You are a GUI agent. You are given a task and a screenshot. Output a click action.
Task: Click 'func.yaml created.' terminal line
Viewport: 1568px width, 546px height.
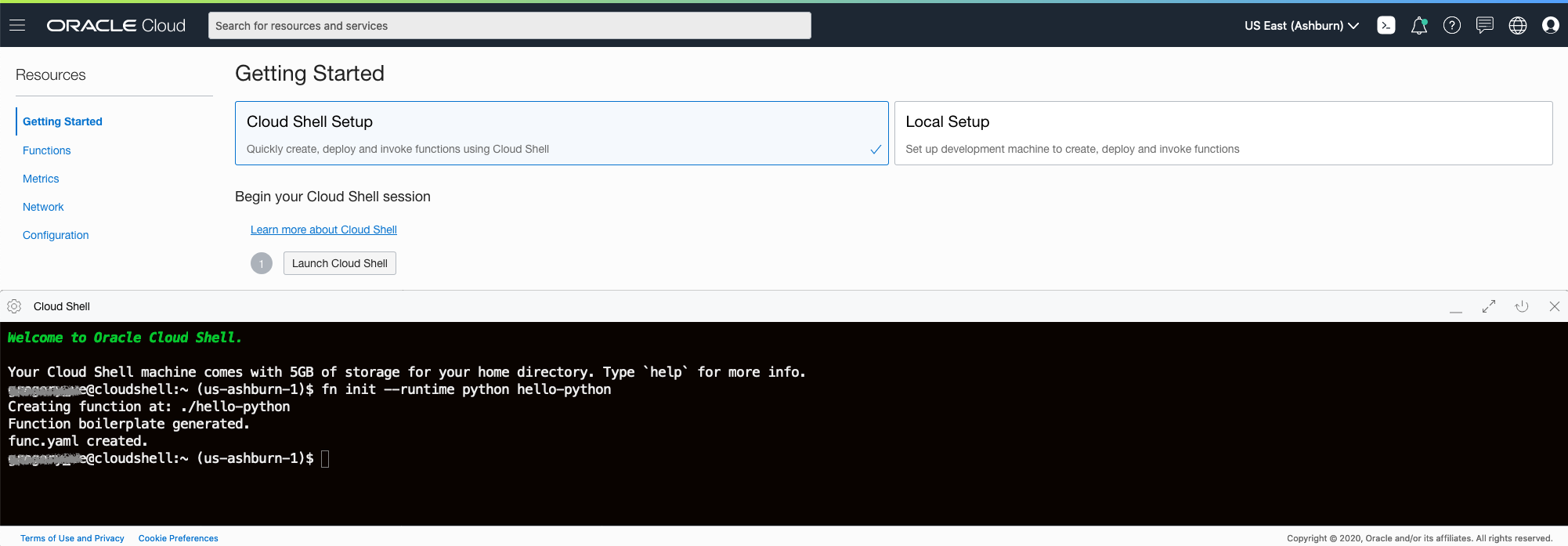(78, 441)
